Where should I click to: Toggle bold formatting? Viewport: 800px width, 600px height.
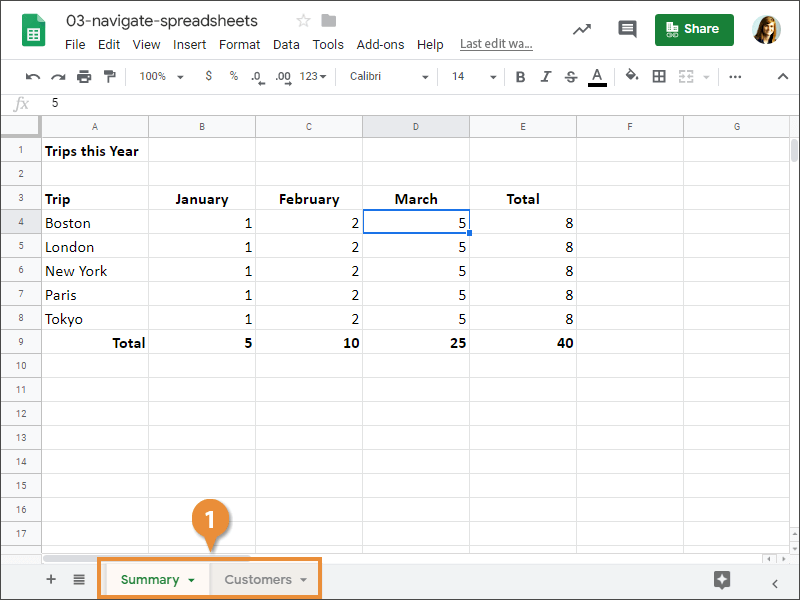pyautogui.click(x=520, y=76)
